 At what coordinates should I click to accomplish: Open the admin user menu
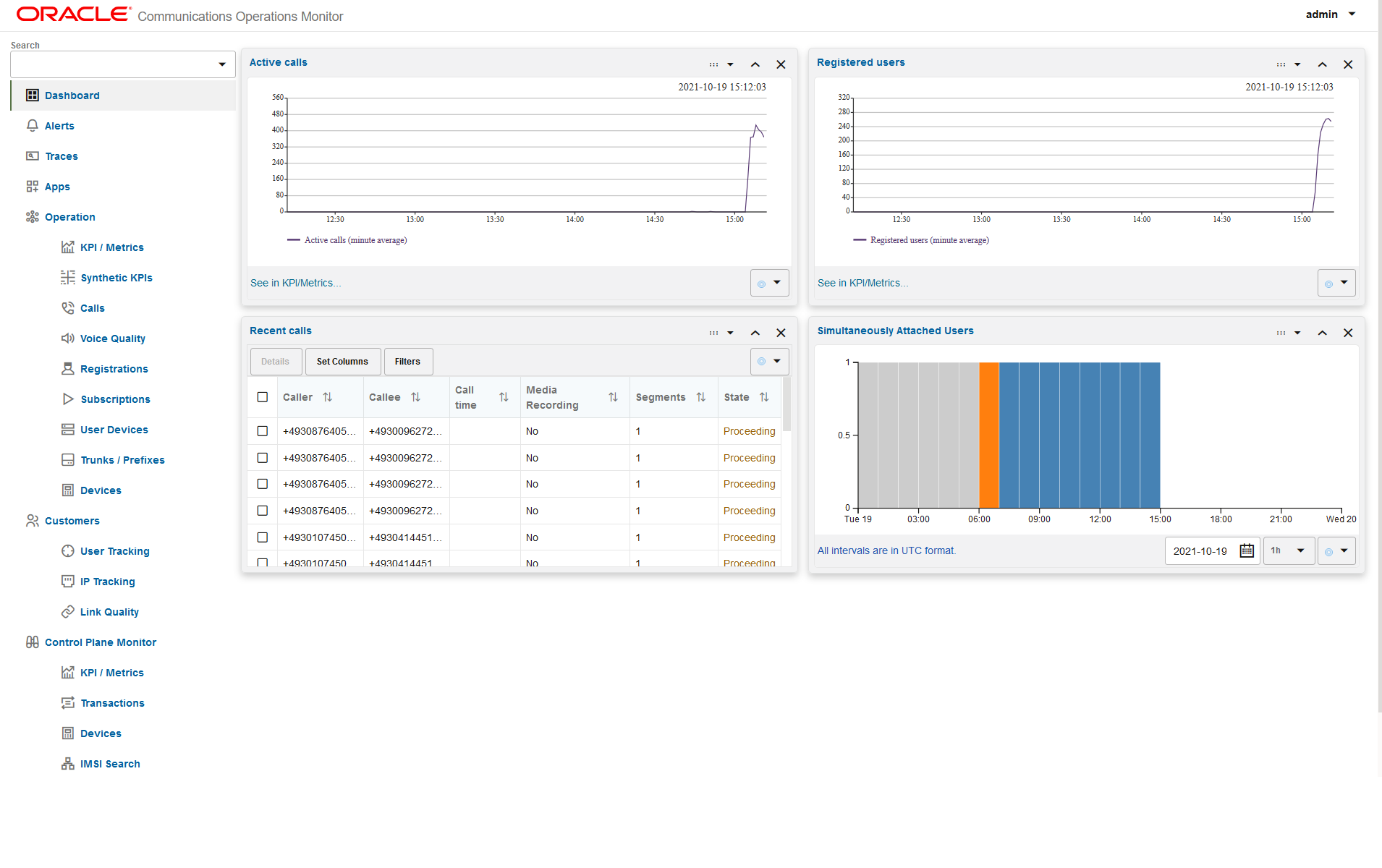[1330, 14]
